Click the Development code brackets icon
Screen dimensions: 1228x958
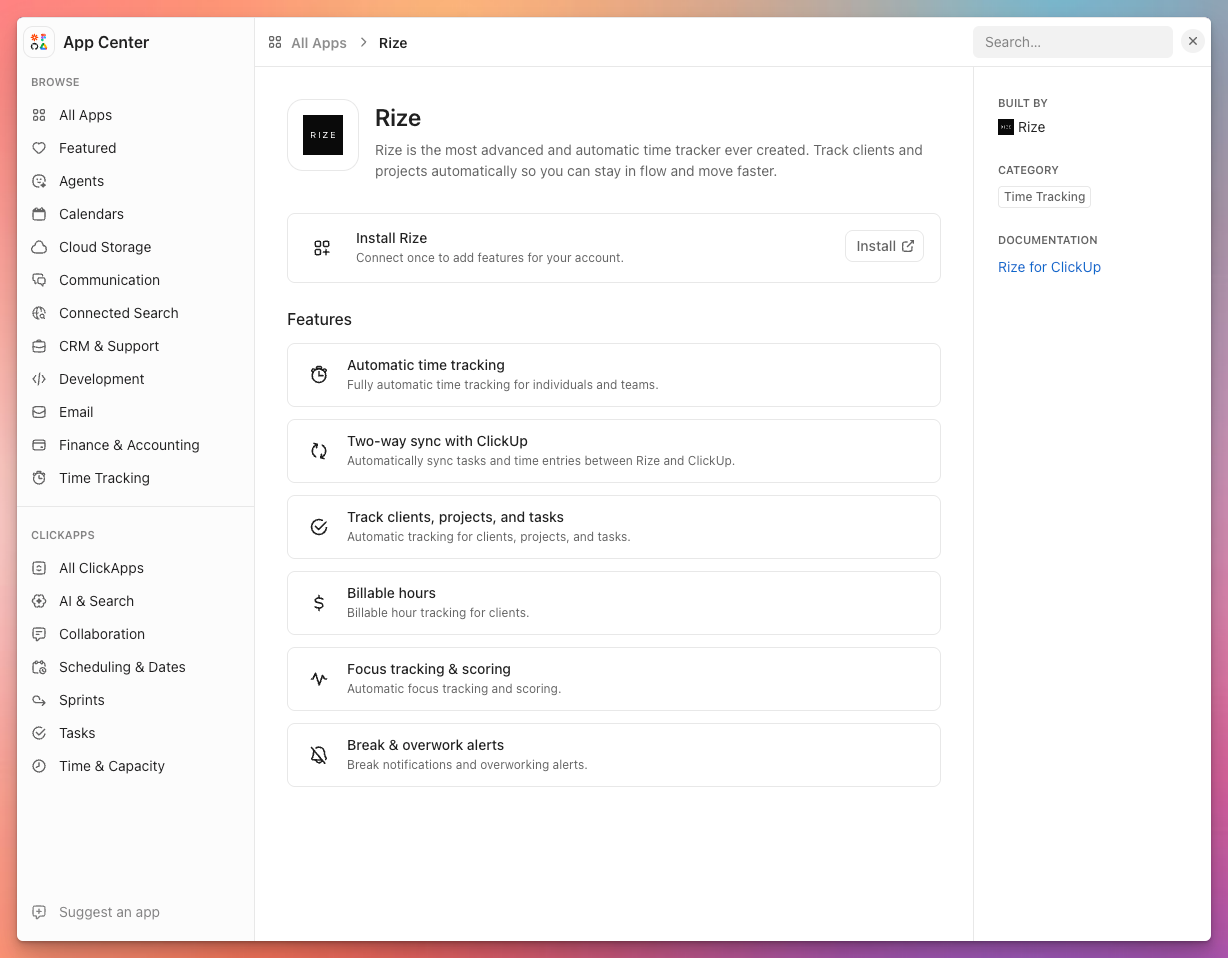[39, 379]
